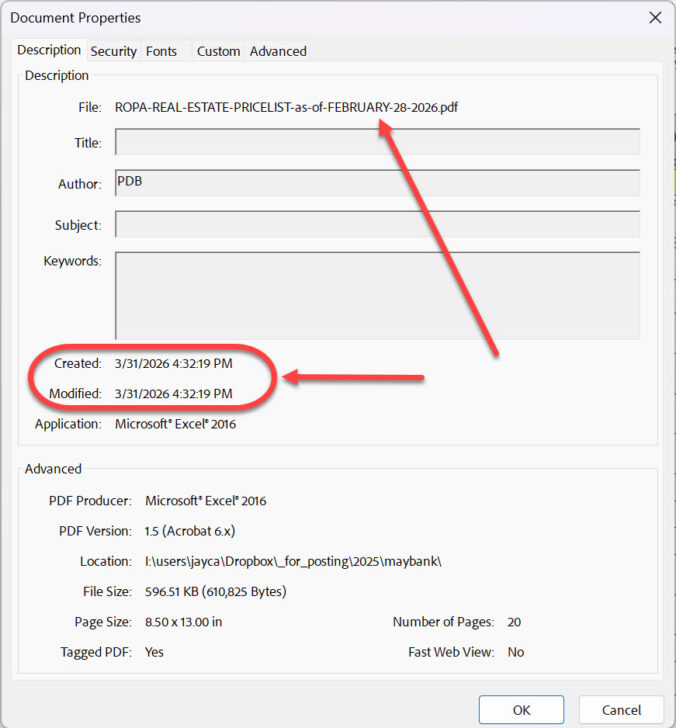Click the Advanced section heading
The image size is (676, 728).
pyautogui.click(x=53, y=468)
